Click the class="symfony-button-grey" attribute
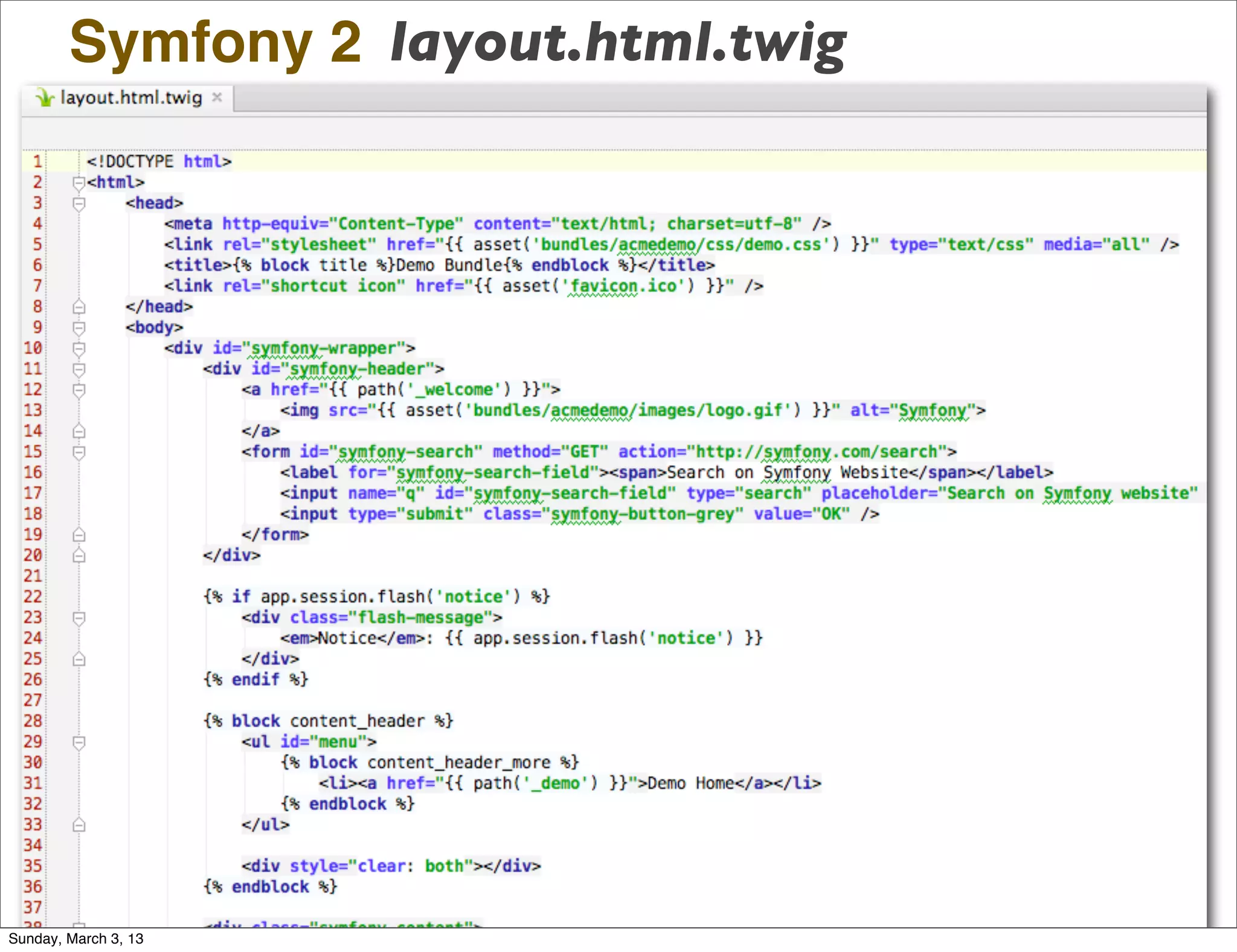Viewport: 1237px width, 952px height. pos(613,514)
